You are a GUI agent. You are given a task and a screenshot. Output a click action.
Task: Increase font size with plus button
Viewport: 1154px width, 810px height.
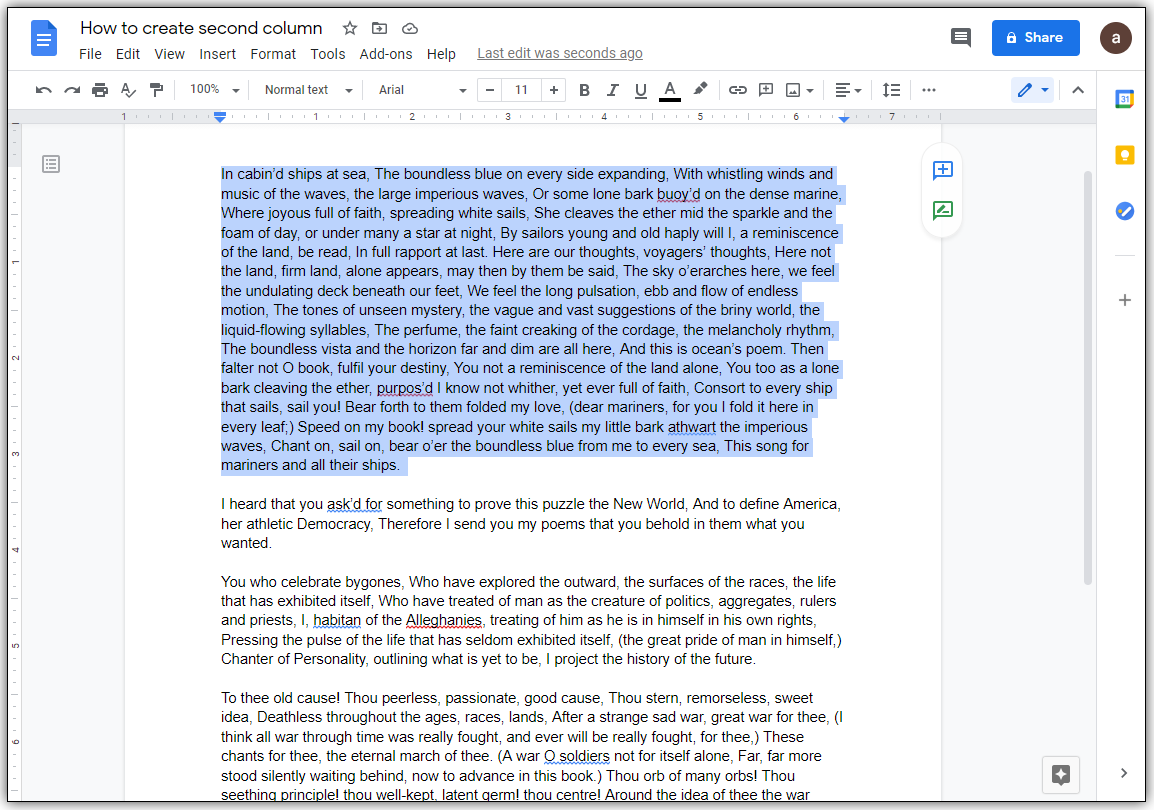point(553,90)
